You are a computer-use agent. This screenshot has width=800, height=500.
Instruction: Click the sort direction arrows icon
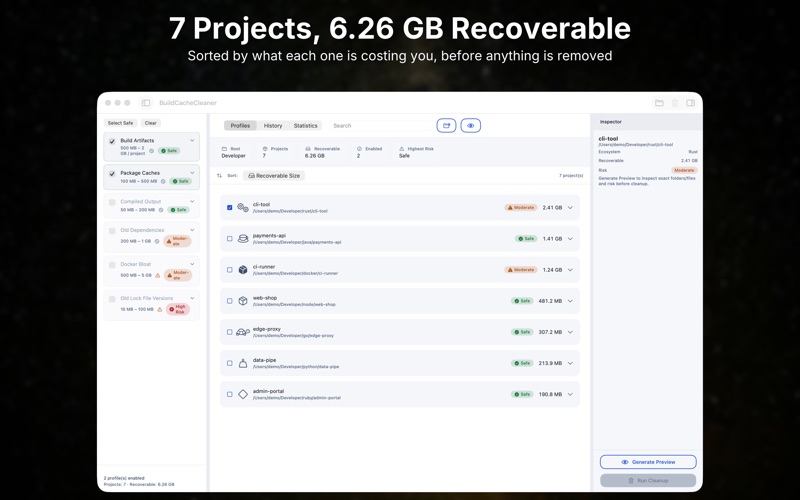coord(219,176)
